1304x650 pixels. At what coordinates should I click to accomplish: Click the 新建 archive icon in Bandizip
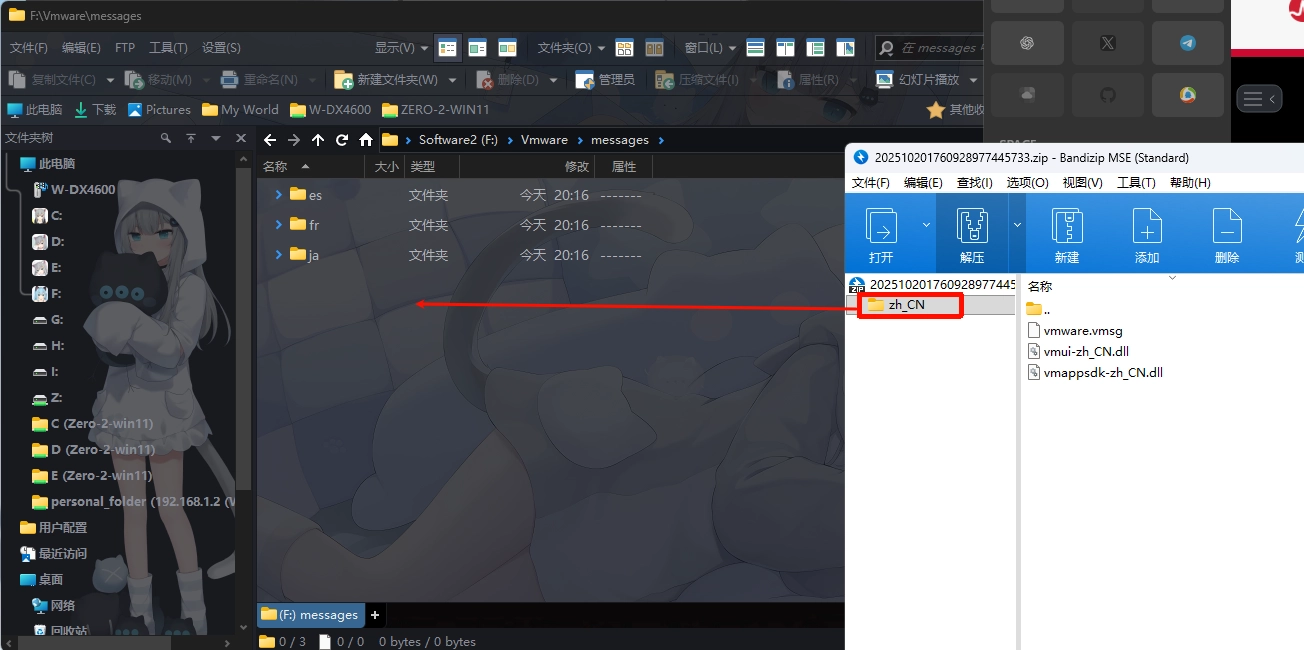[1067, 234]
